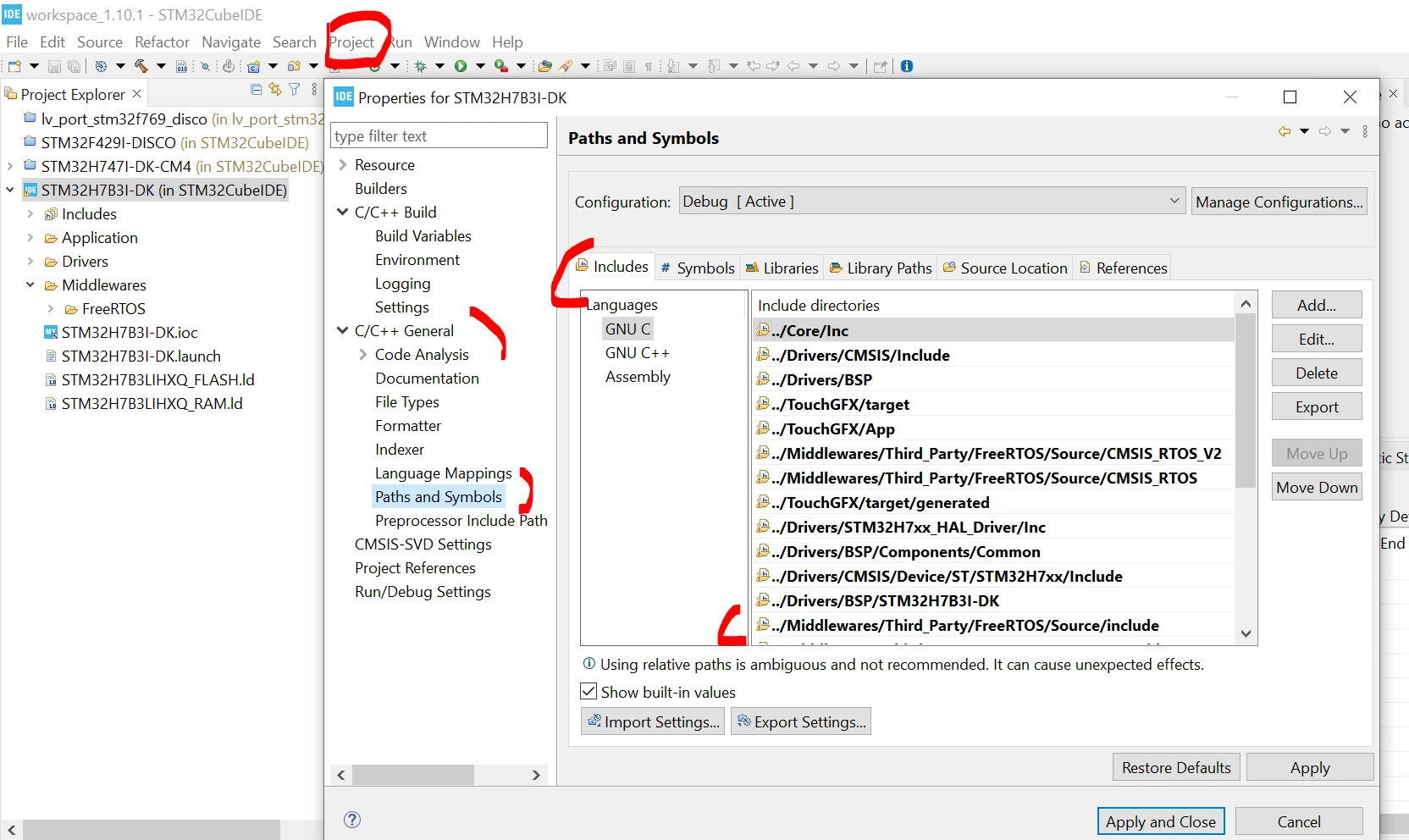Click the Run with red toolbox icon
The height and width of the screenshot is (840, 1409).
(501, 66)
